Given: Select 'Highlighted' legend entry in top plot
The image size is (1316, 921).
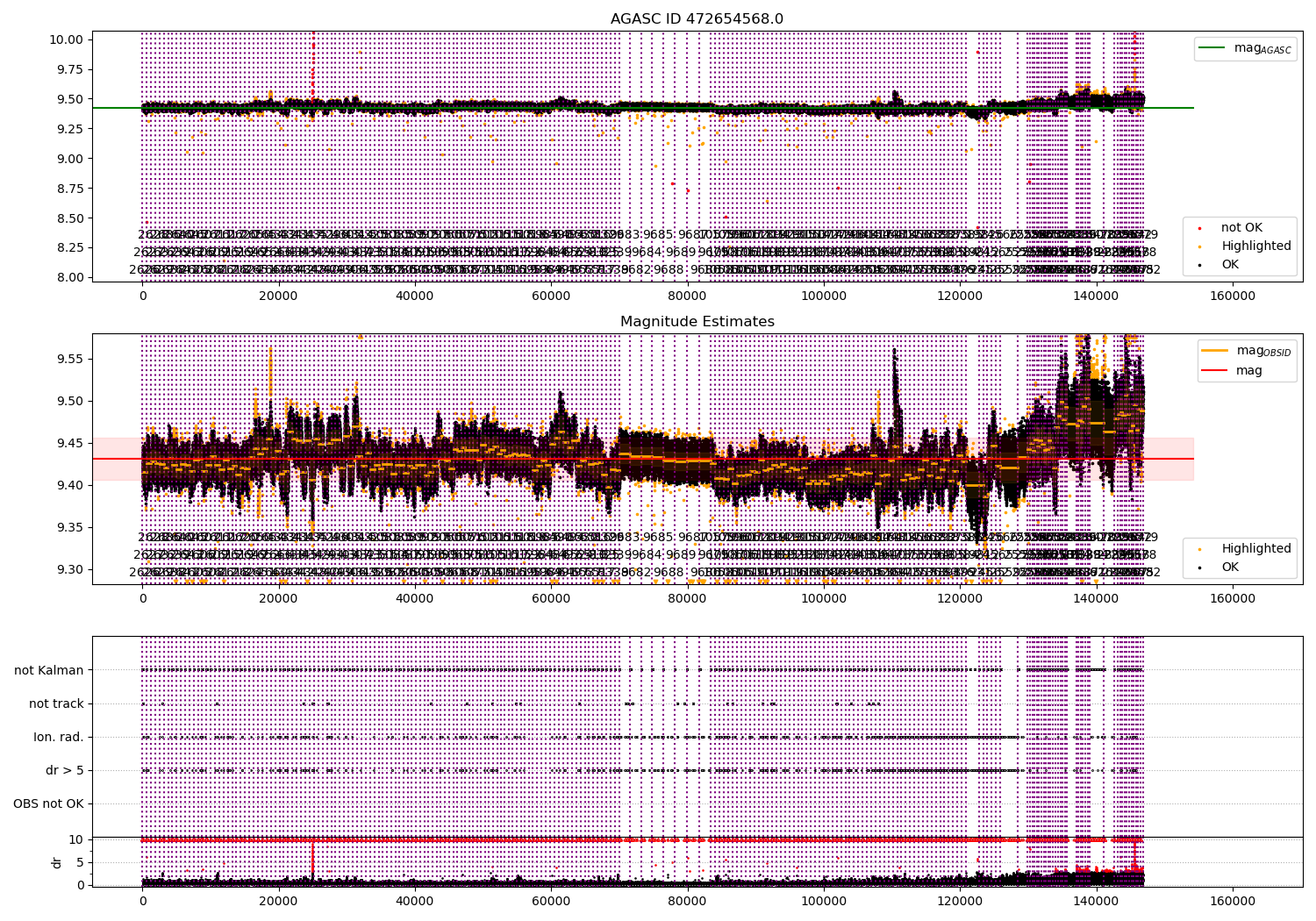Looking at the screenshot, I should (x=1255, y=246).
